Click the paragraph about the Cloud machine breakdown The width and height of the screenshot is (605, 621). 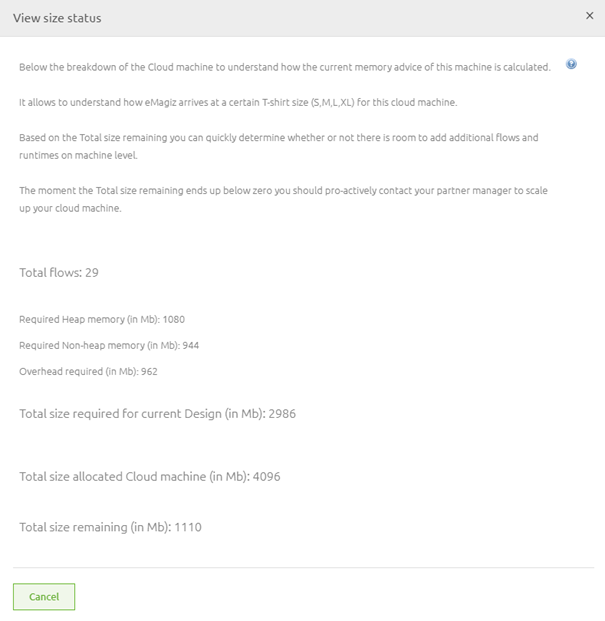pos(285,67)
